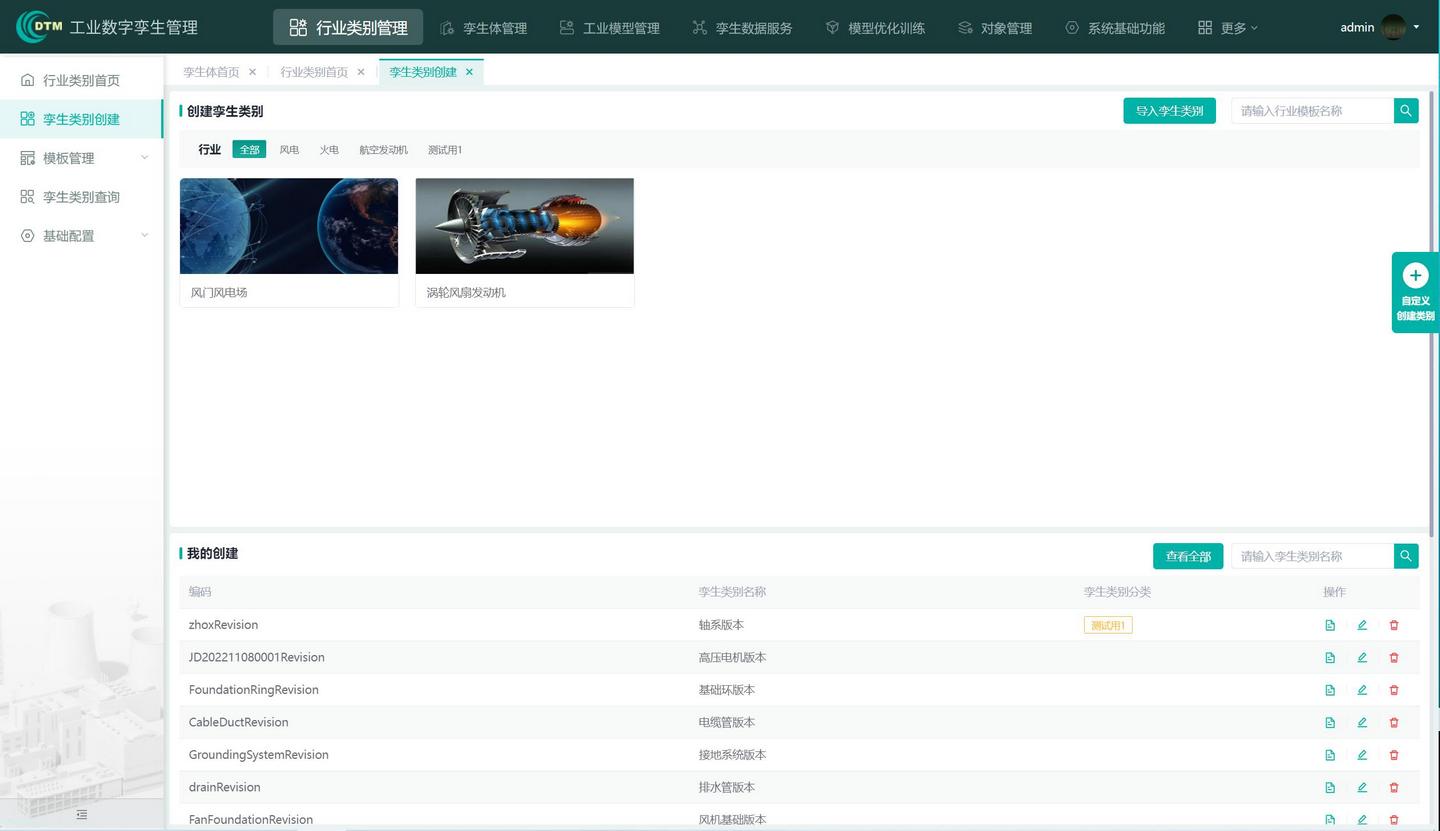Collapse the sidebar using the bottom toggle icon
The image size is (1440, 831).
pyautogui.click(x=82, y=815)
